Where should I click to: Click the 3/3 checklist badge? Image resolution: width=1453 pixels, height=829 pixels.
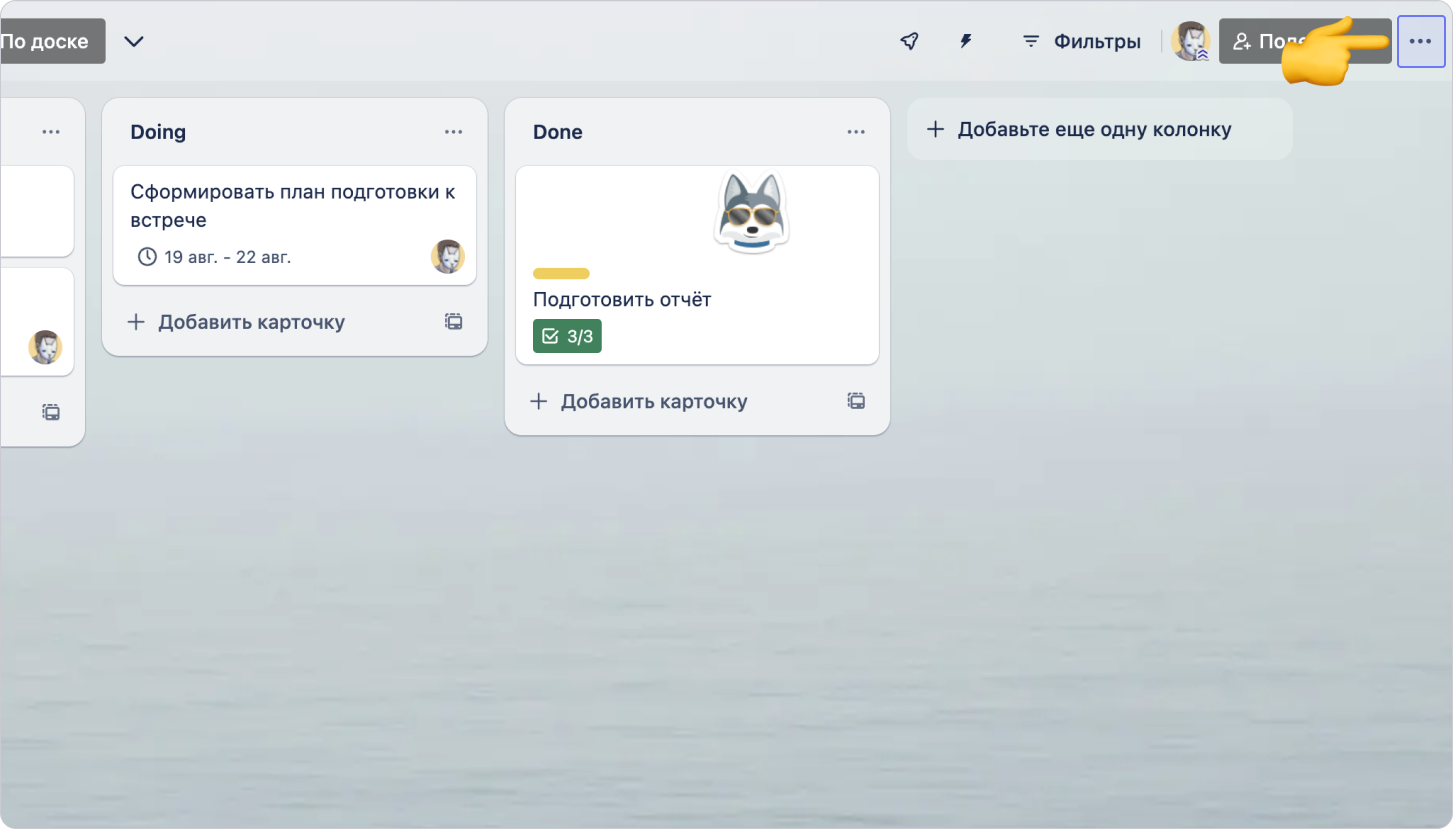click(x=567, y=336)
